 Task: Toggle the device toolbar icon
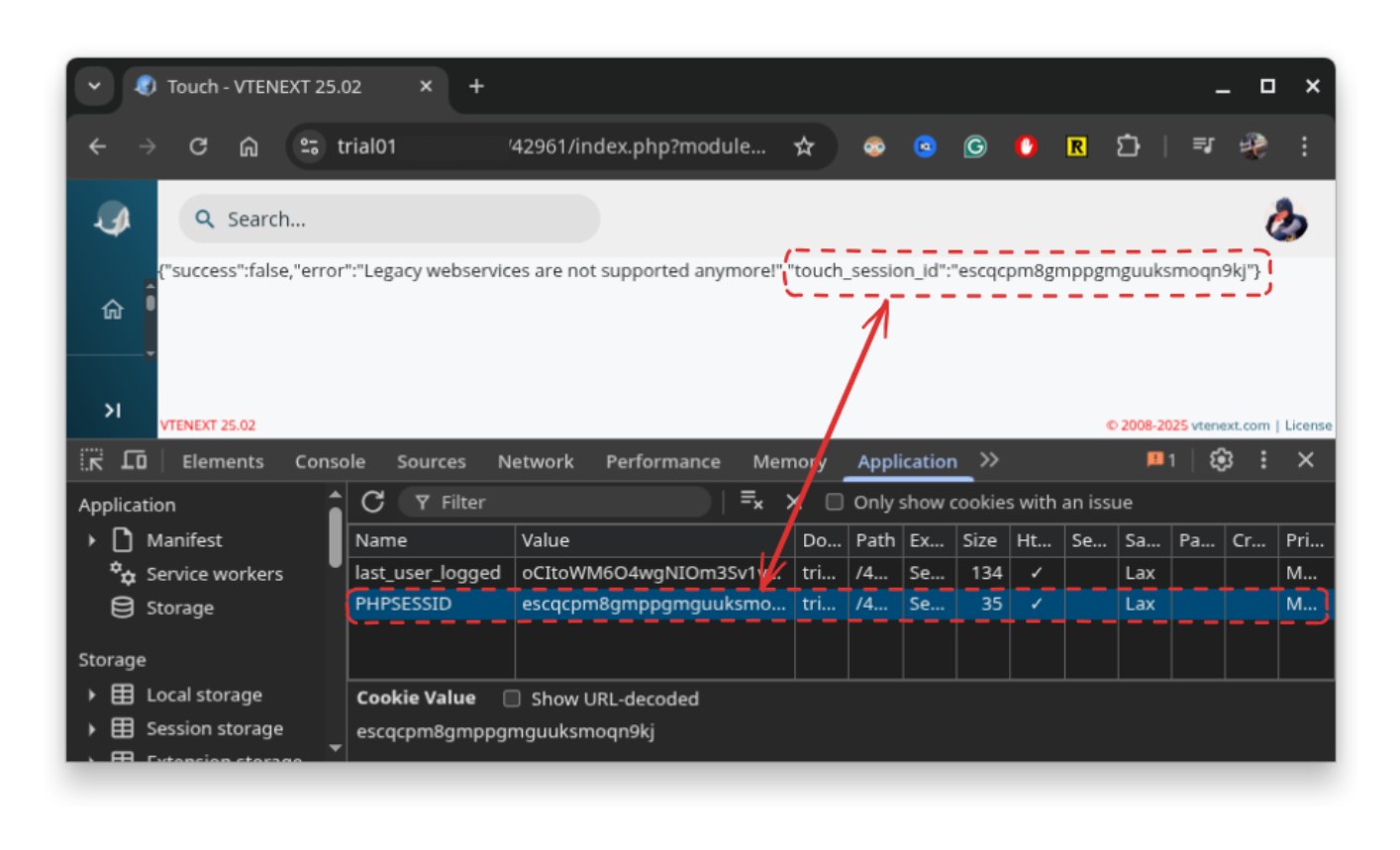pos(135,460)
